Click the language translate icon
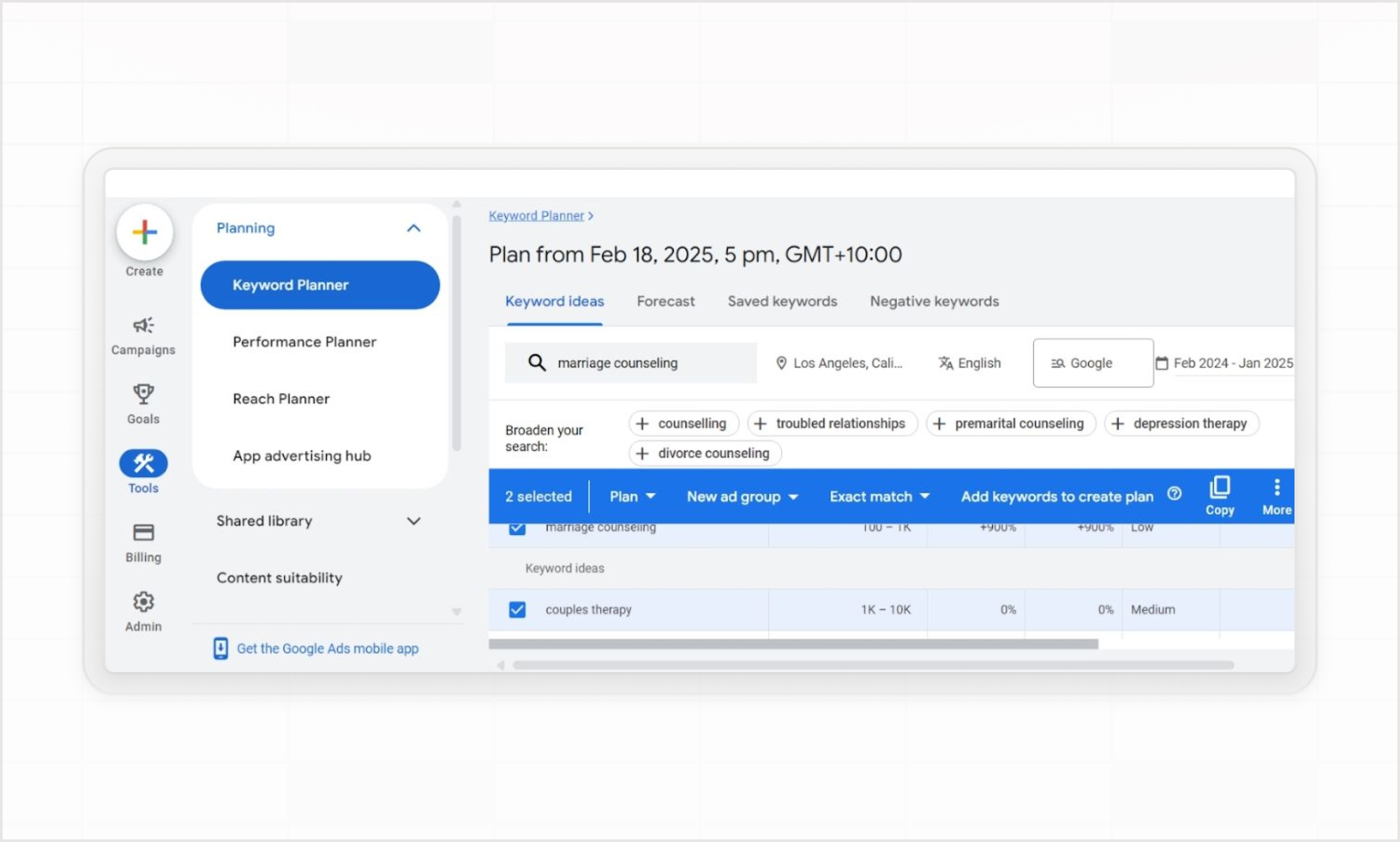 (x=945, y=363)
